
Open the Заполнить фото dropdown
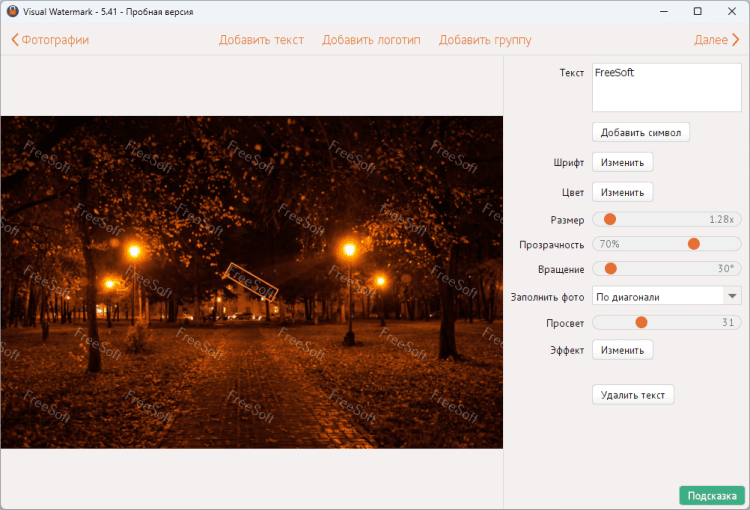(x=667, y=297)
